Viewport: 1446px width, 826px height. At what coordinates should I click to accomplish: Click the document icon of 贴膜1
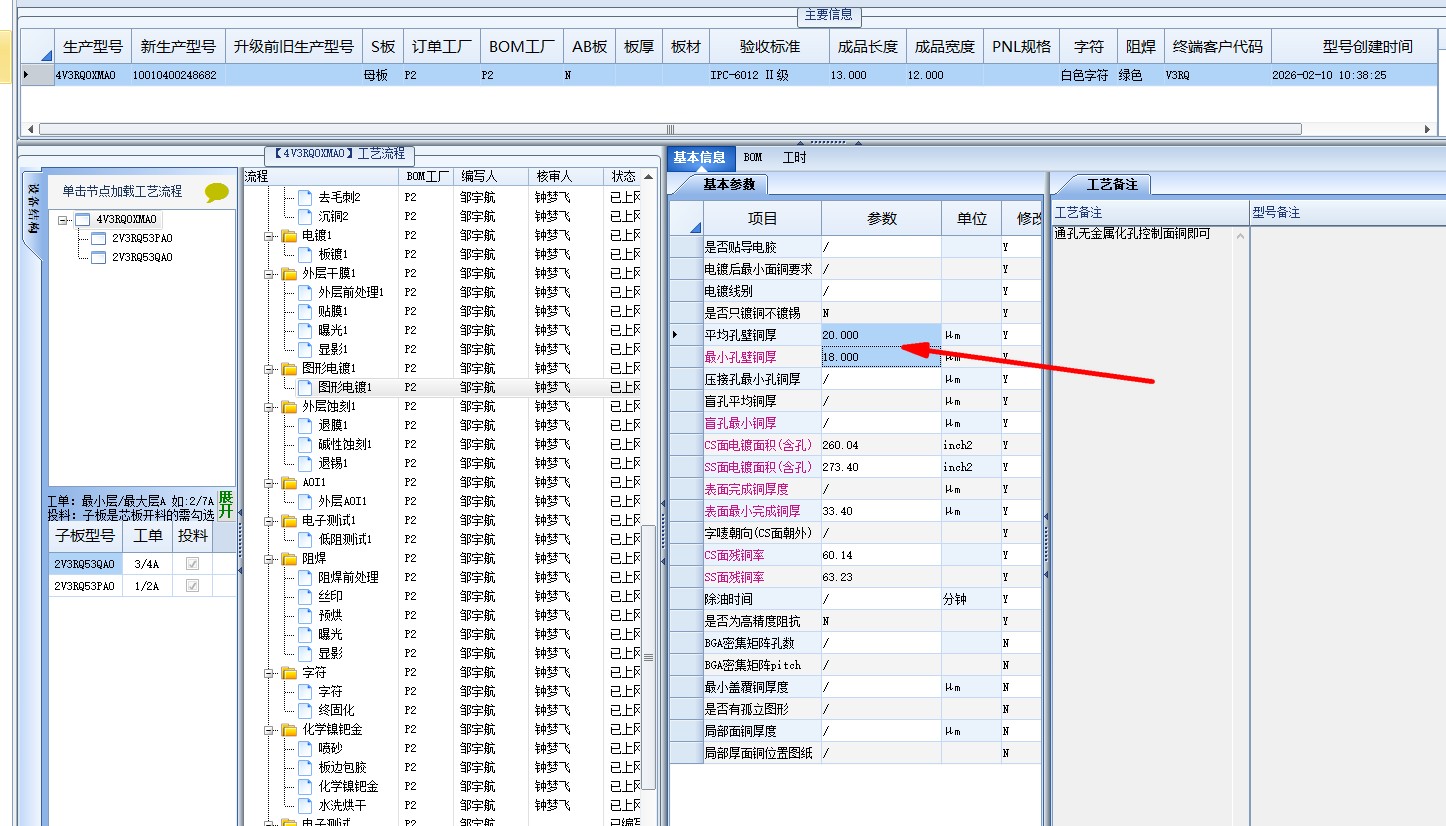click(x=305, y=311)
